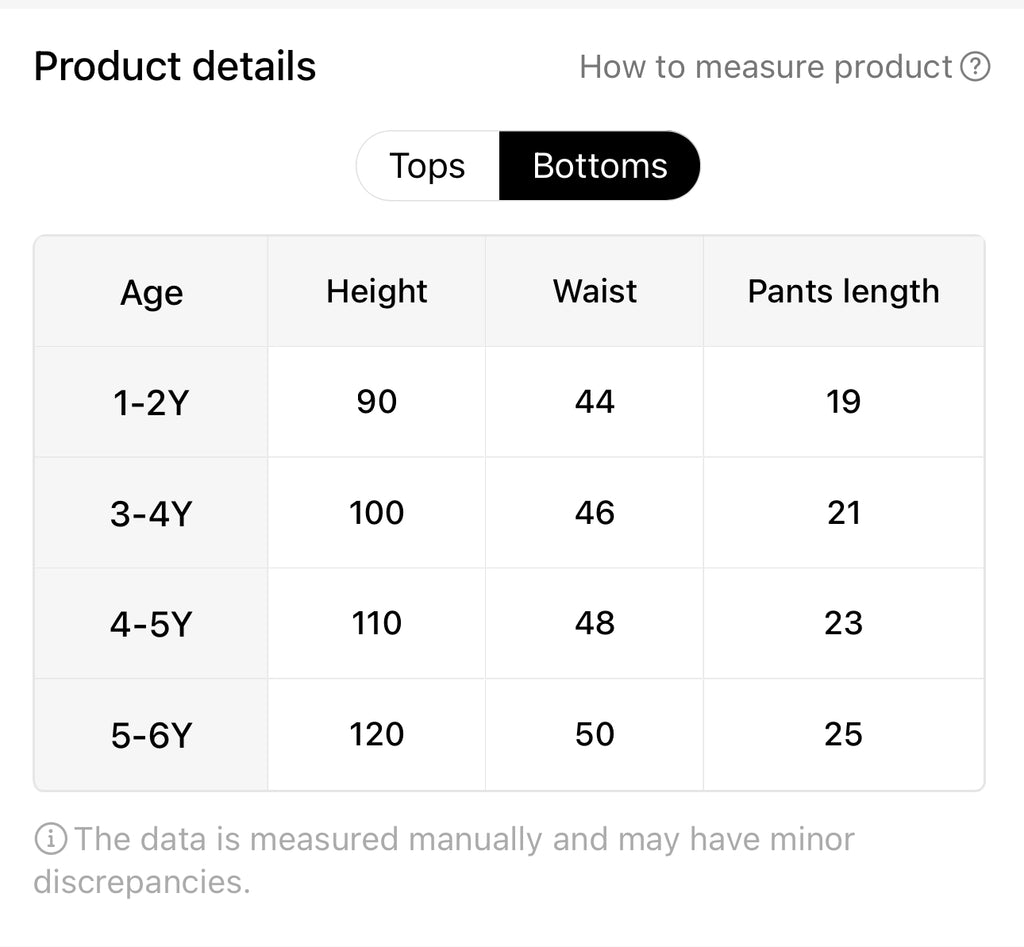Select the 5-6Y age row label
Viewport: 1024px width, 947px height.
tap(151, 736)
